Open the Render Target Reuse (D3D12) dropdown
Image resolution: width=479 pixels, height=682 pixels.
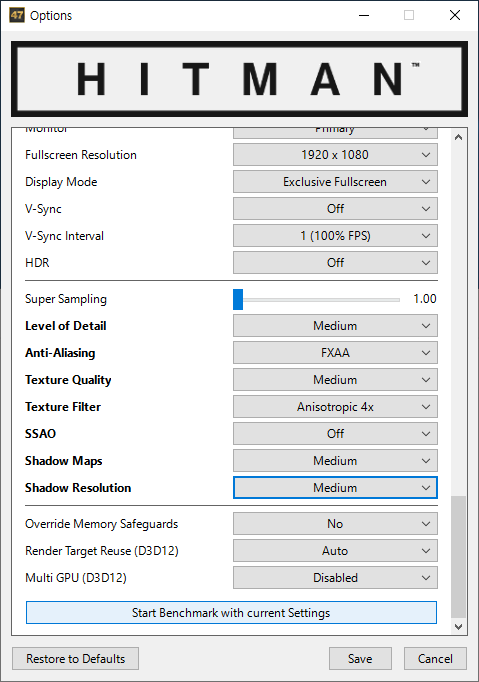(x=335, y=551)
